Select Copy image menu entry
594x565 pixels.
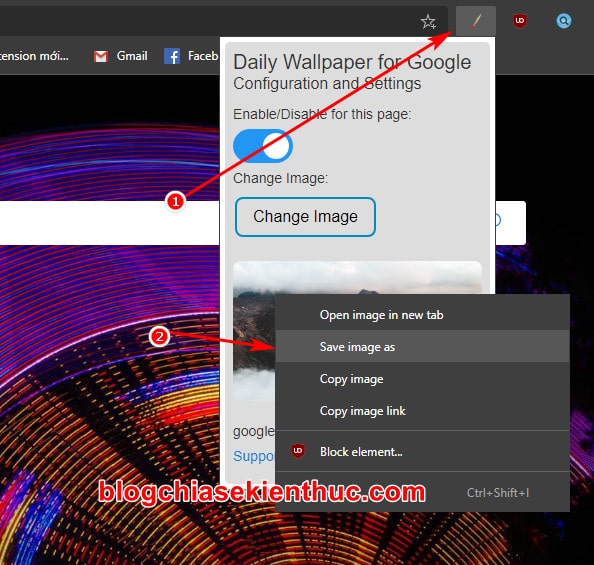pos(422,379)
